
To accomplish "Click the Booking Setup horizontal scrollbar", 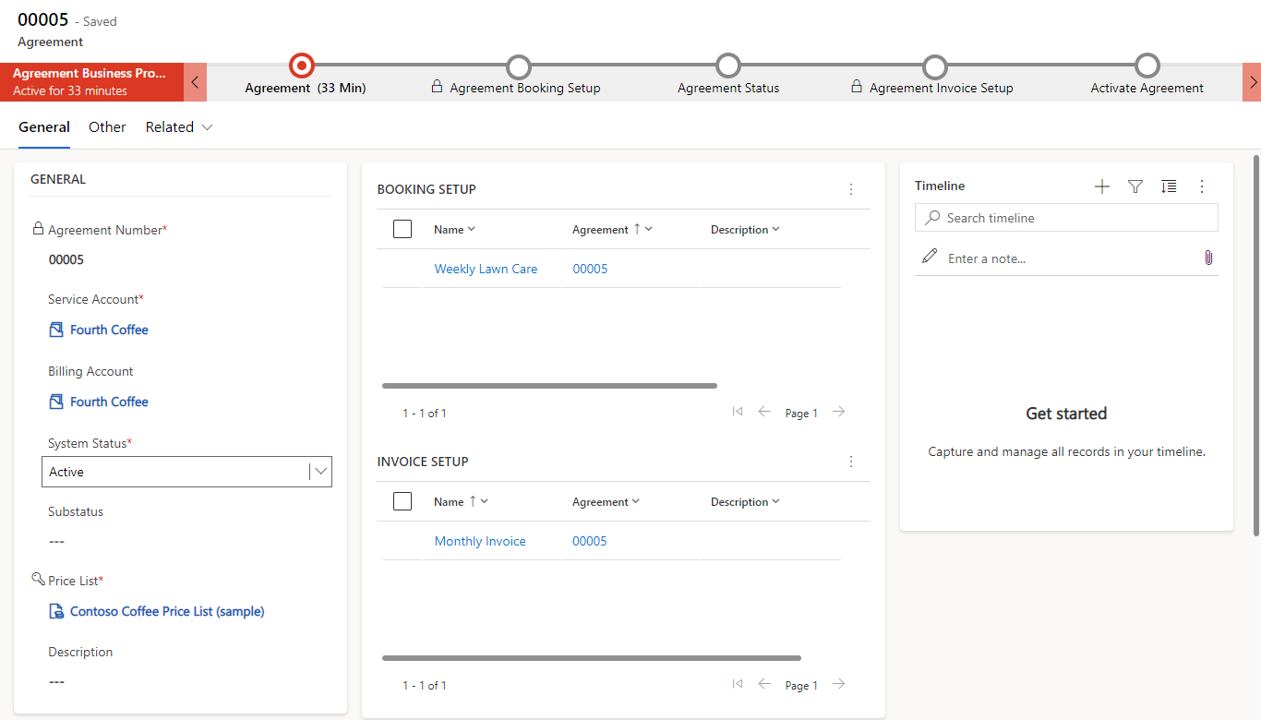I will [549, 385].
